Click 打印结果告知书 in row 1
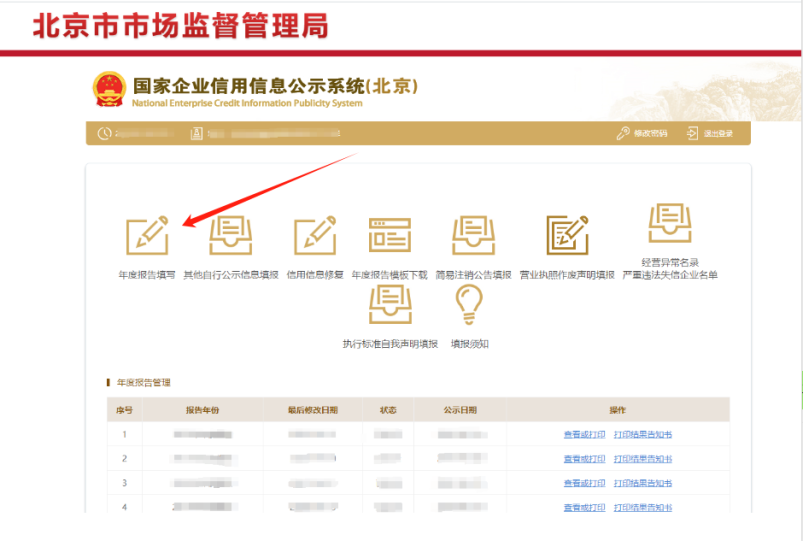 pos(643,434)
